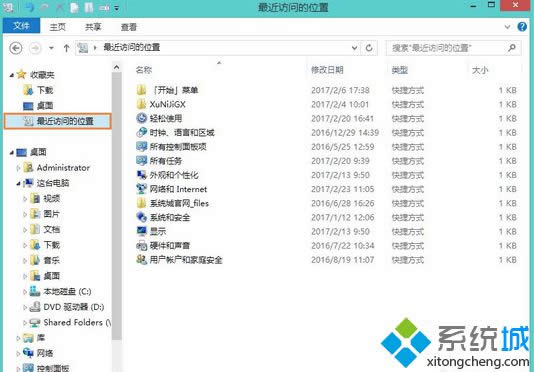Open the 文件 ribbon tab
This screenshot has width=534, height=372.
pyautogui.click(x=21, y=26)
